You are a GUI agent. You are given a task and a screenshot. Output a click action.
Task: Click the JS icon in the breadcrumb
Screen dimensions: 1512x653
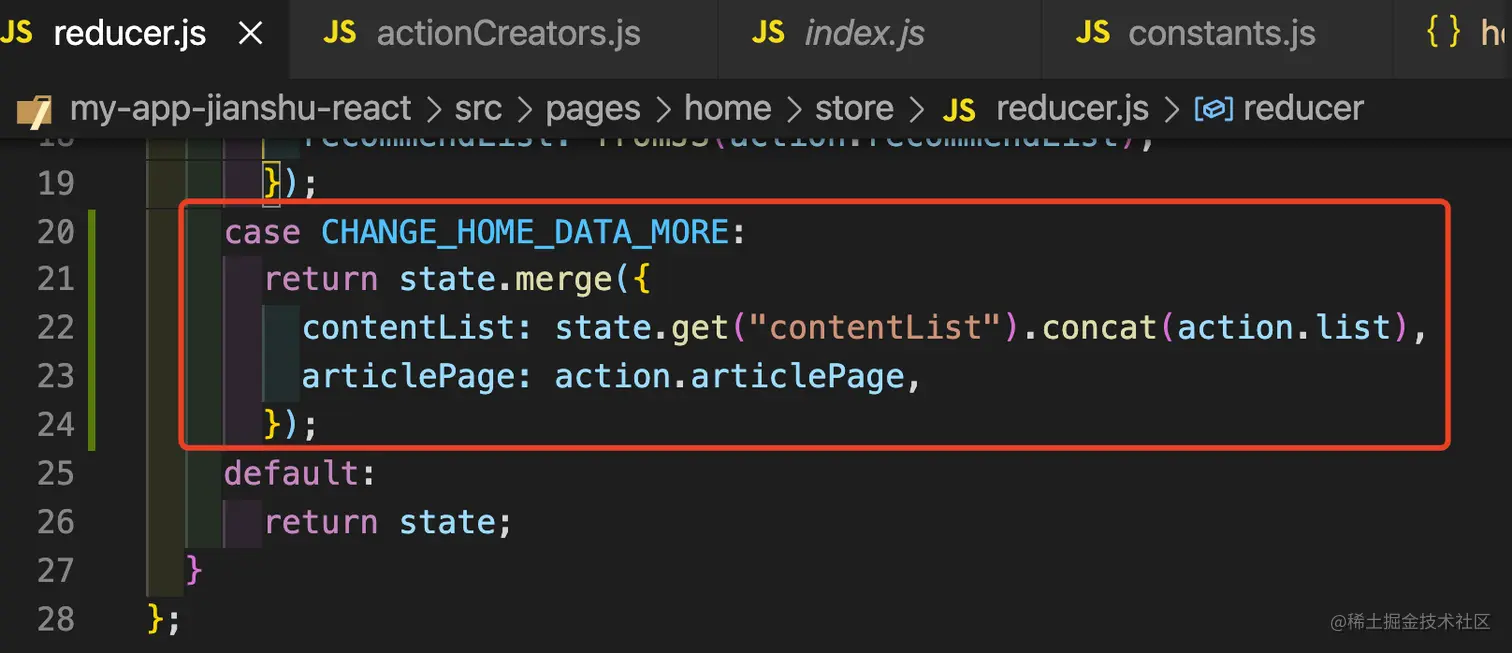(959, 109)
